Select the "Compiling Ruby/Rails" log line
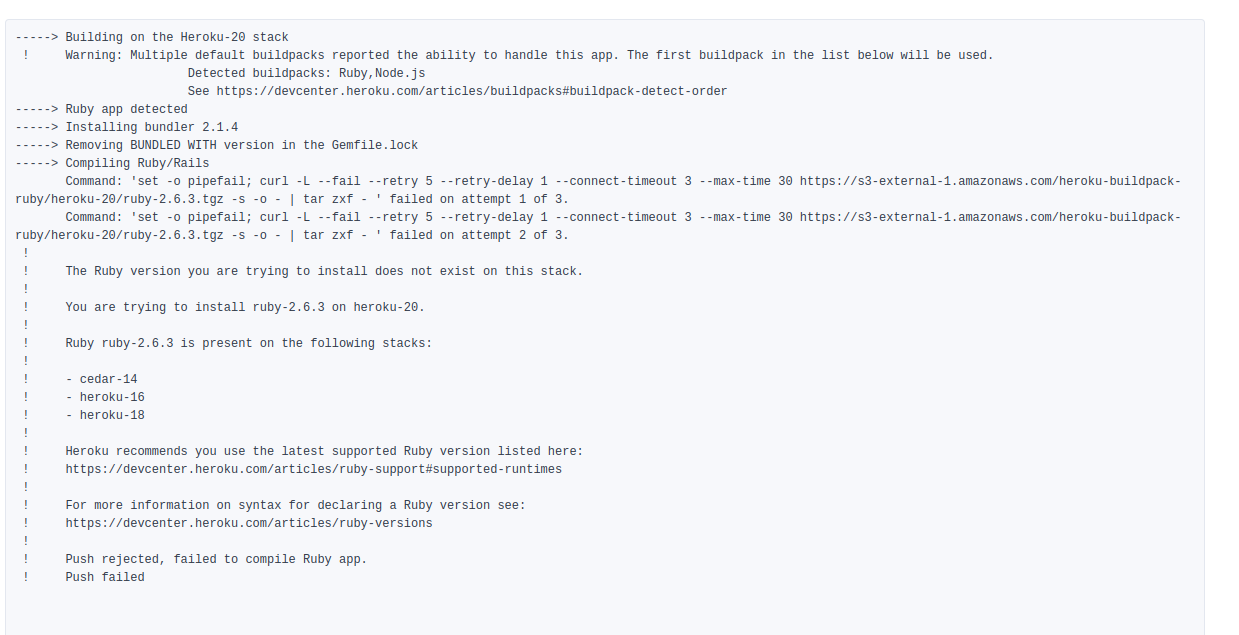Screen dimensions: 1239x635 pyautogui.click(x=137, y=163)
